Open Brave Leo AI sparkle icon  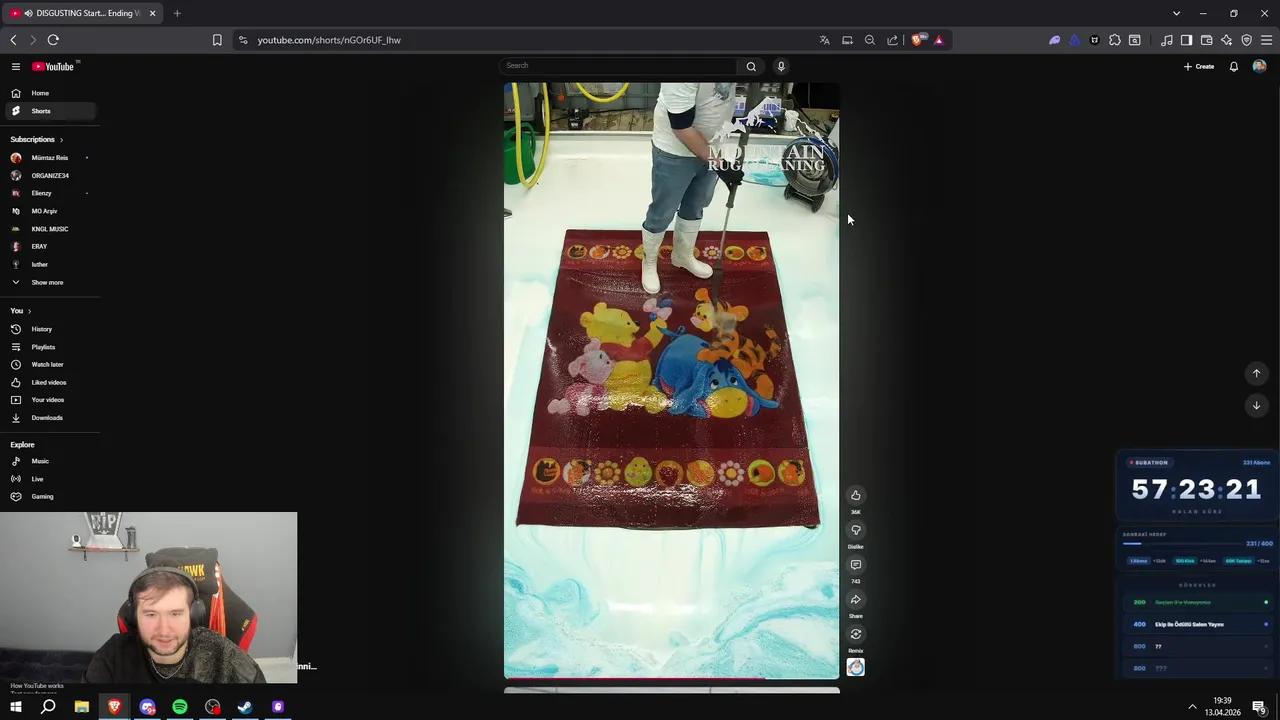1227,40
